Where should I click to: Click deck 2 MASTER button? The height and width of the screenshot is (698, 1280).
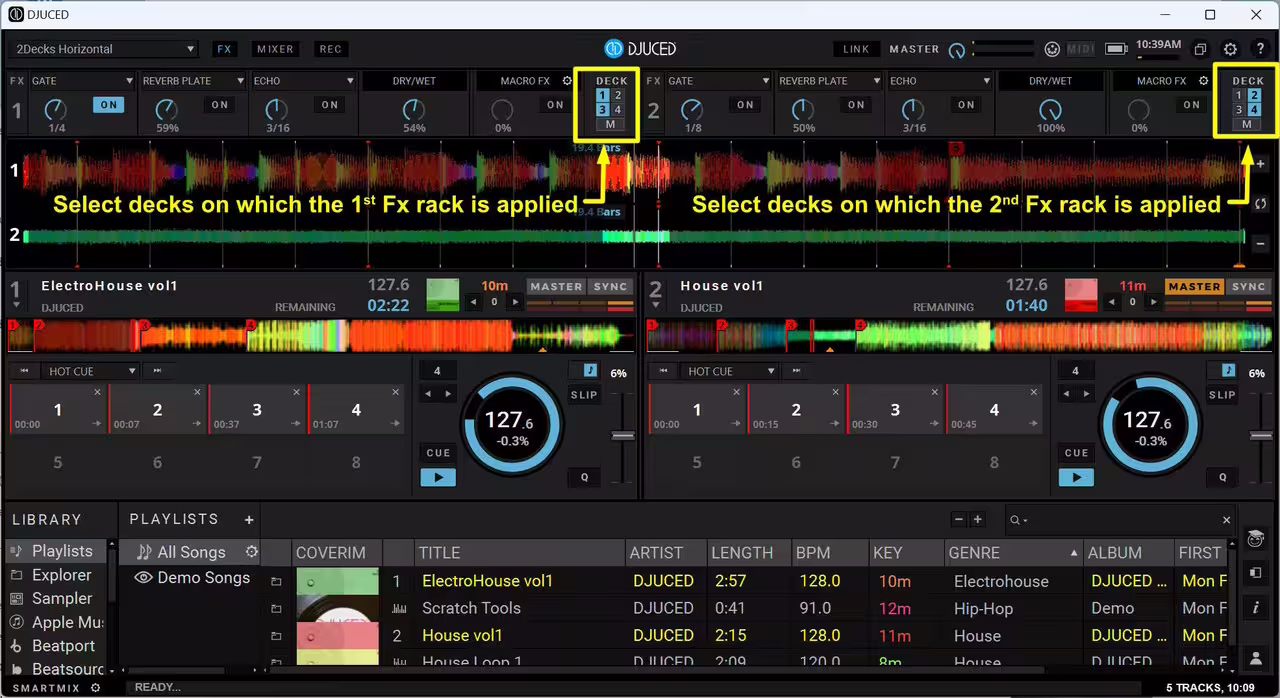pos(1194,286)
